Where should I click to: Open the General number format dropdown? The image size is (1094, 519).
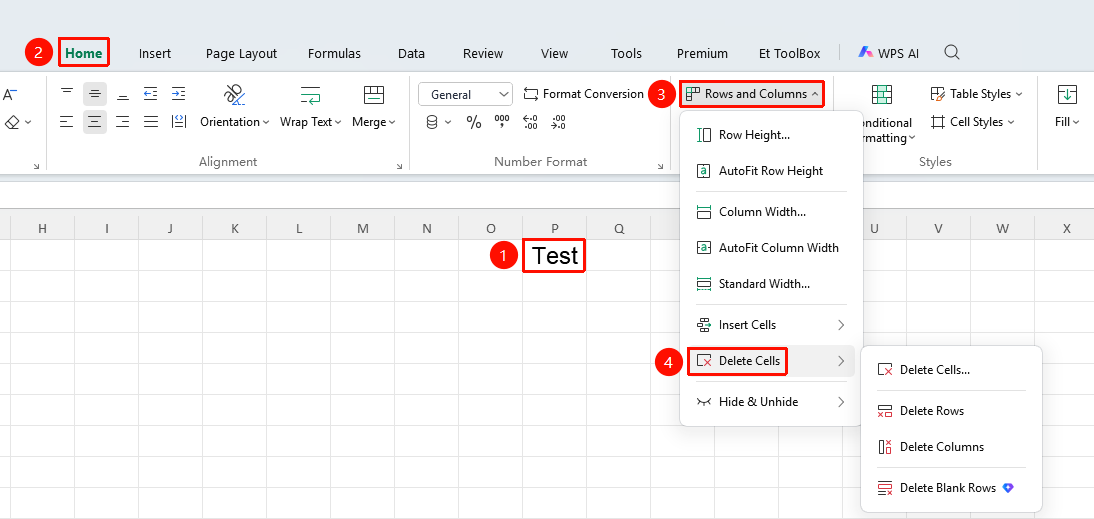pos(465,94)
